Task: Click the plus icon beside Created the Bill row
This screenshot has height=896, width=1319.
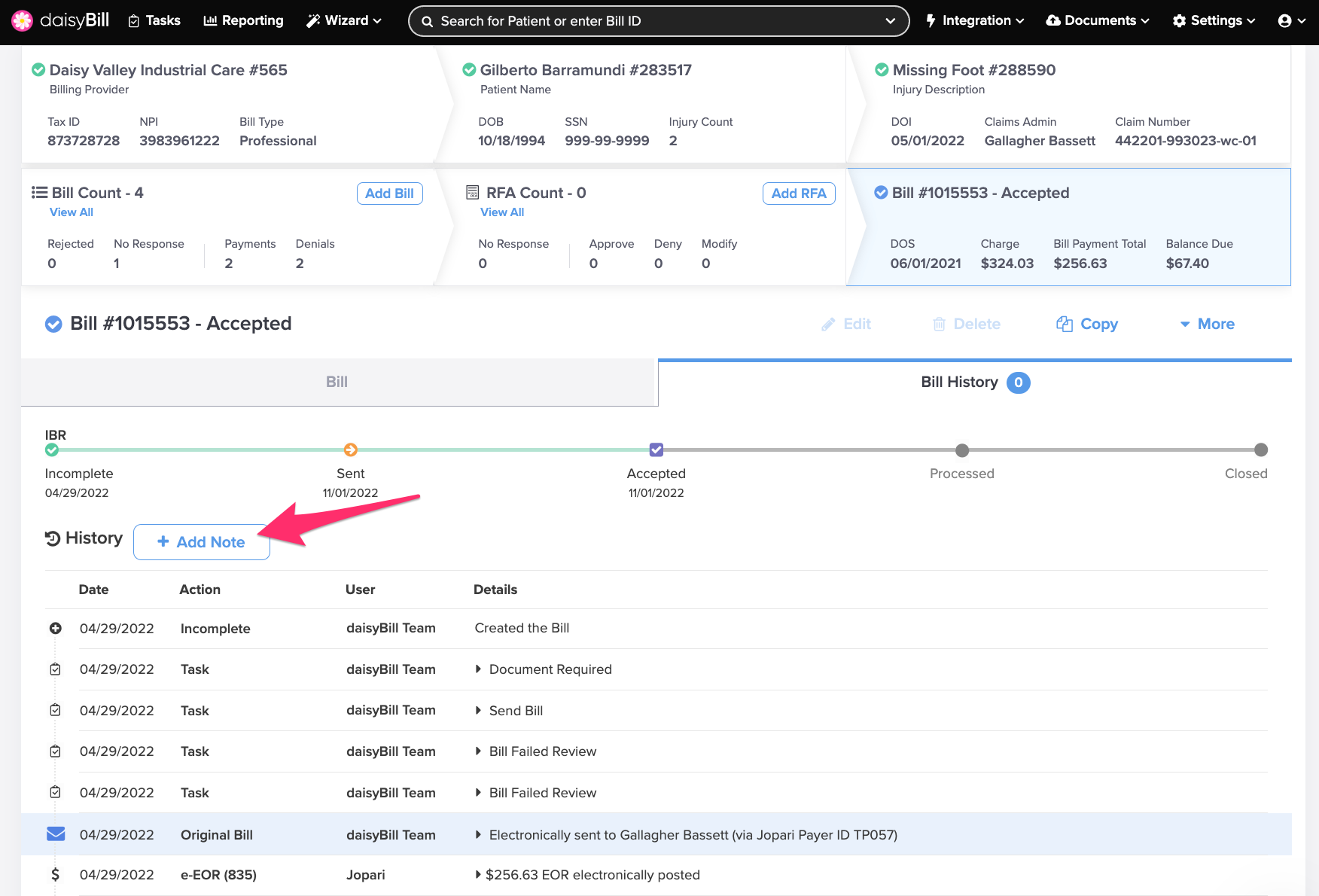Action: tap(56, 628)
